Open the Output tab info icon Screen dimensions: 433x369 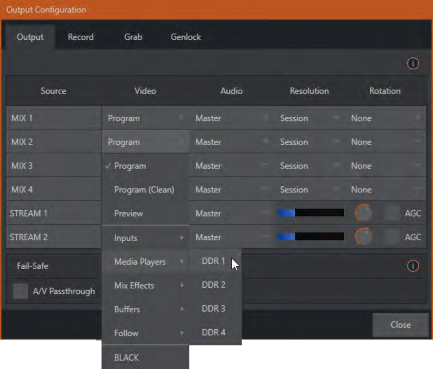(x=413, y=63)
